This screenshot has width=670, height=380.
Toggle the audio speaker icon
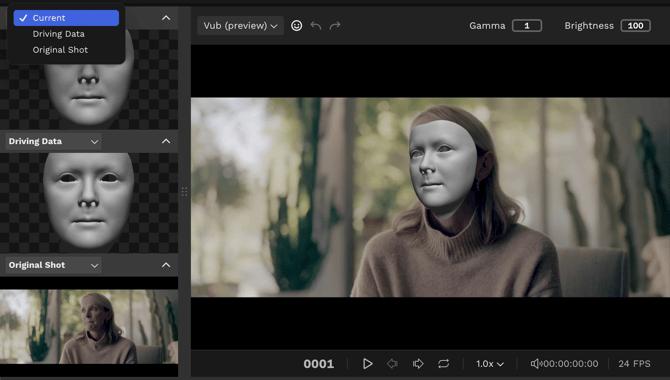[x=536, y=364]
